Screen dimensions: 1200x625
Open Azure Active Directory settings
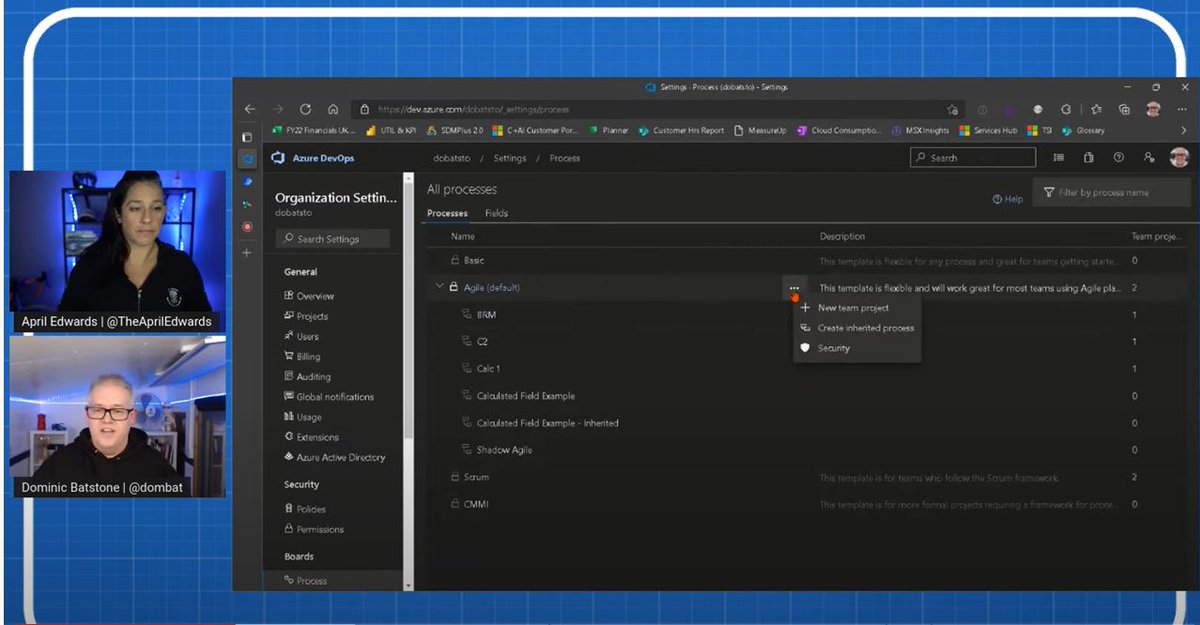[334, 457]
